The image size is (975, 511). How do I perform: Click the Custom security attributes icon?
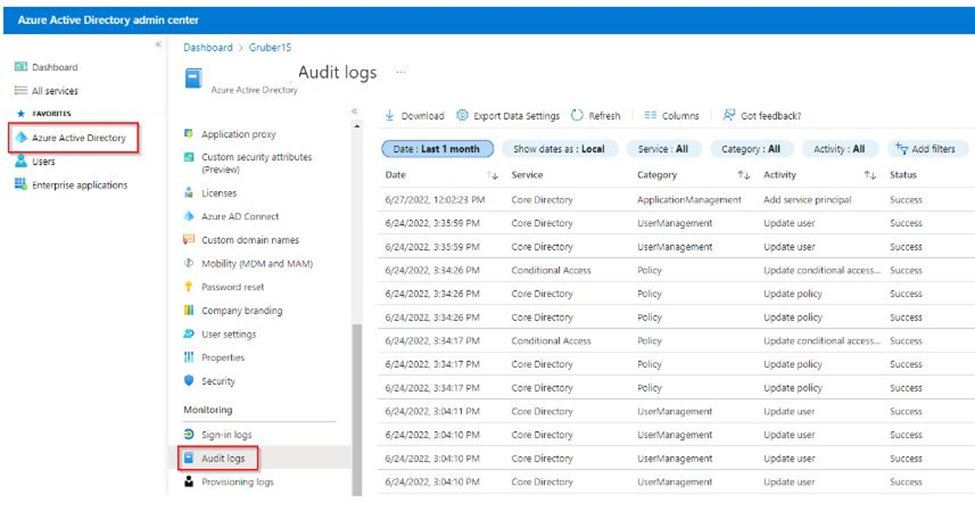point(189,157)
